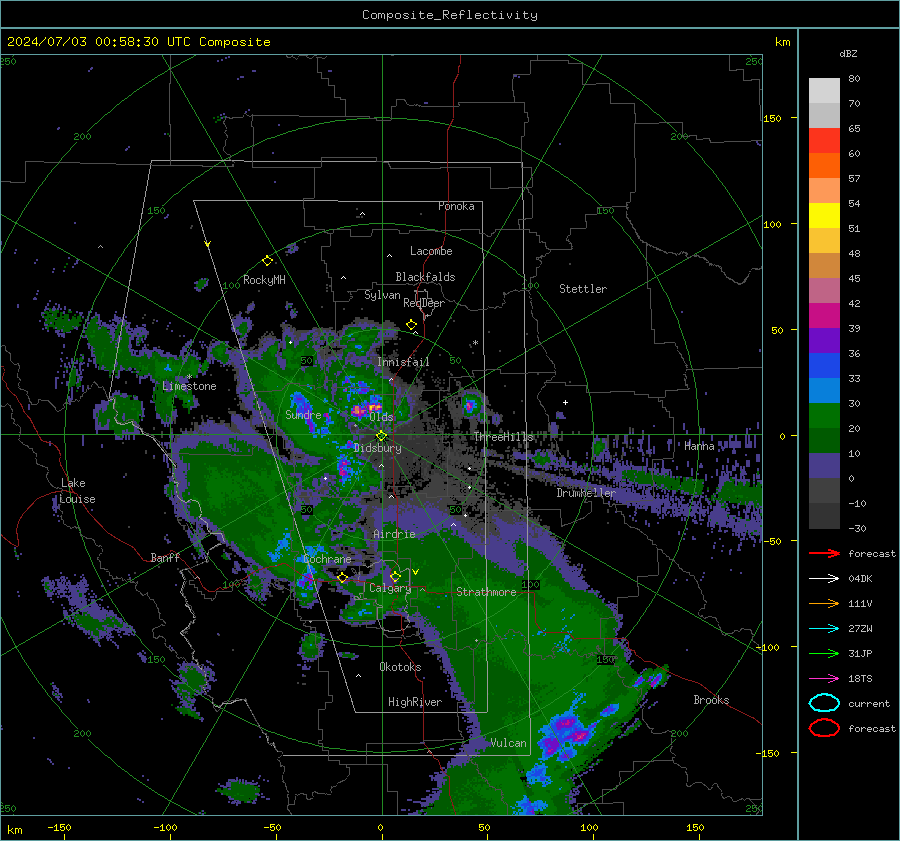Click the Lacombe town label
Image resolution: width=900 pixels, height=841 pixels.
[431, 251]
